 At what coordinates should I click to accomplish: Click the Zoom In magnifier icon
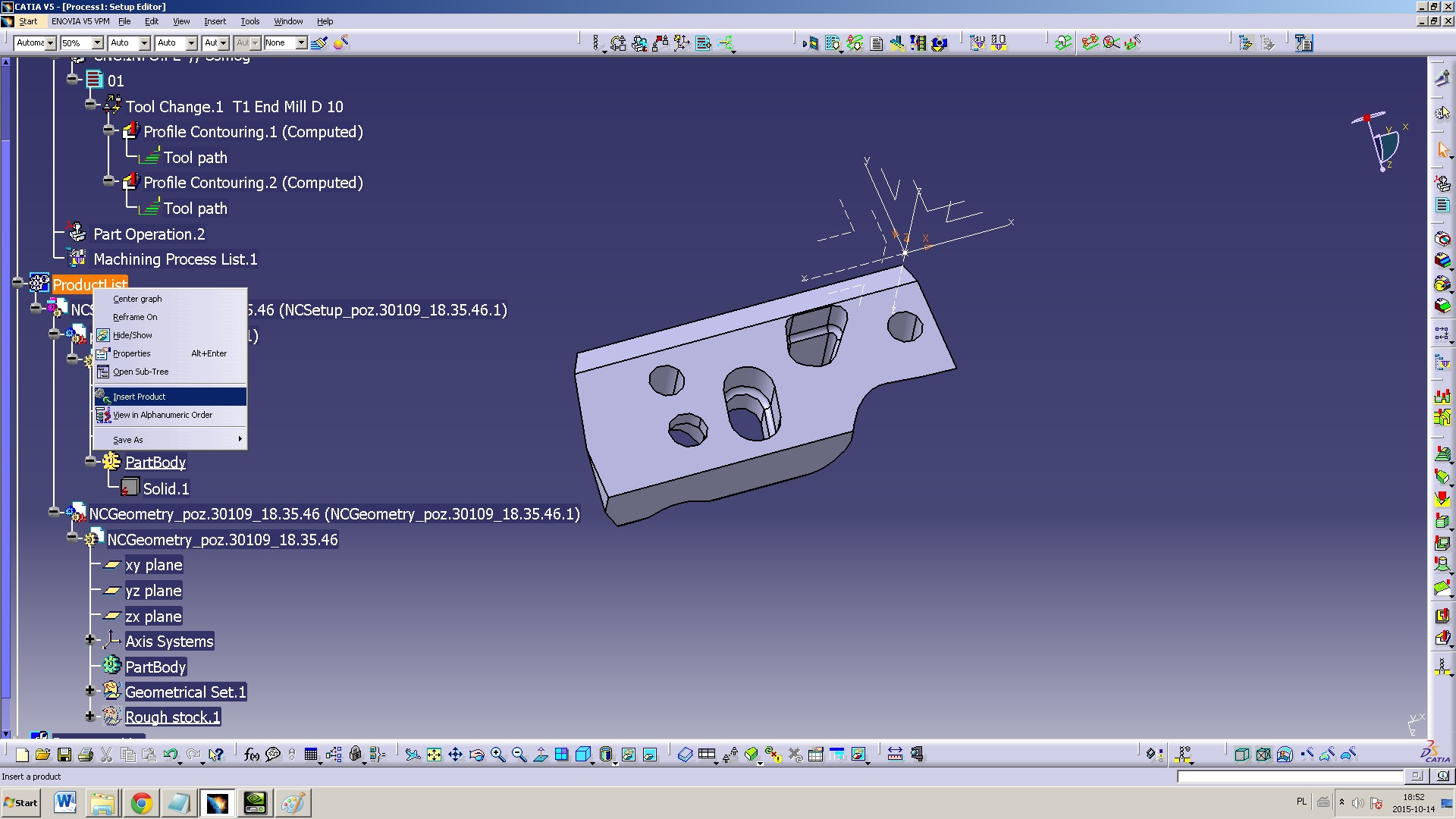click(497, 755)
